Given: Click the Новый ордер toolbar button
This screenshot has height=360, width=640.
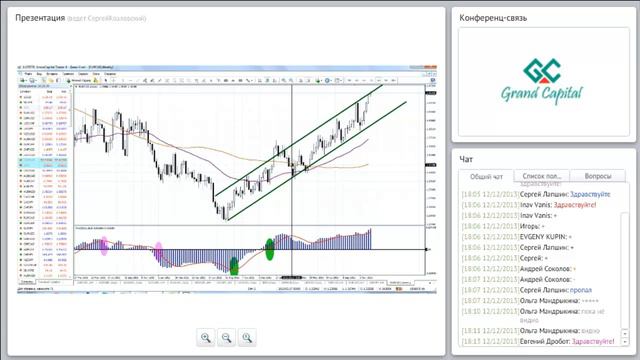Looking at the screenshot, I should 79,80.
